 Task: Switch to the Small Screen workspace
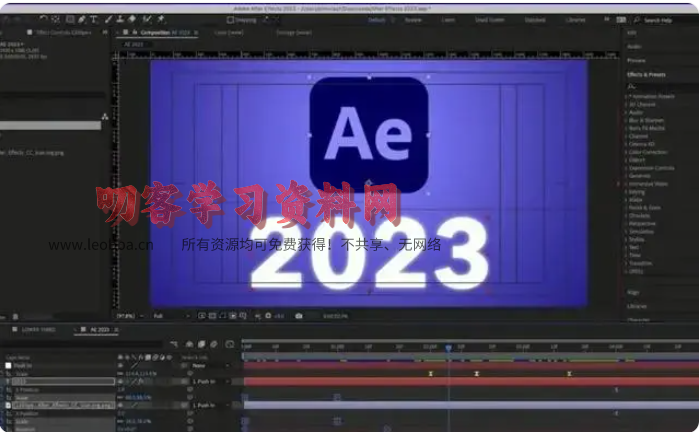tap(489, 20)
